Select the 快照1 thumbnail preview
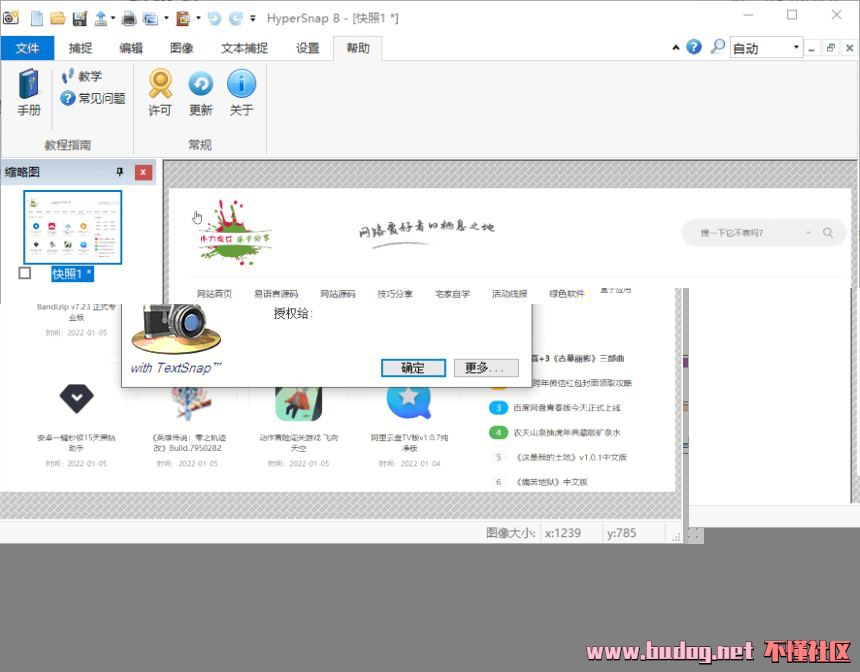The image size is (860, 672). pos(72,228)
